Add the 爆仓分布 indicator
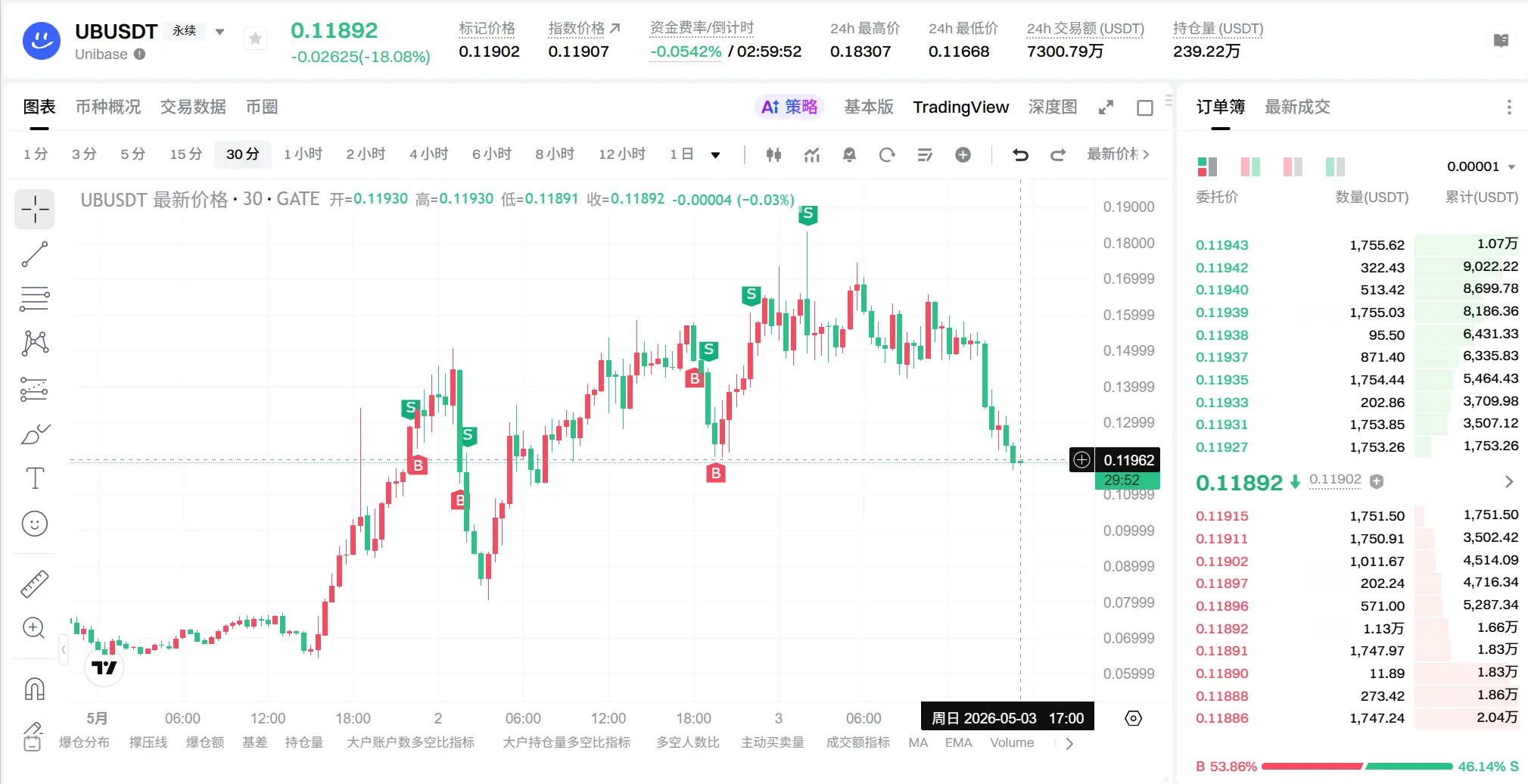The image size is (1528, 784). coord(84,742)
